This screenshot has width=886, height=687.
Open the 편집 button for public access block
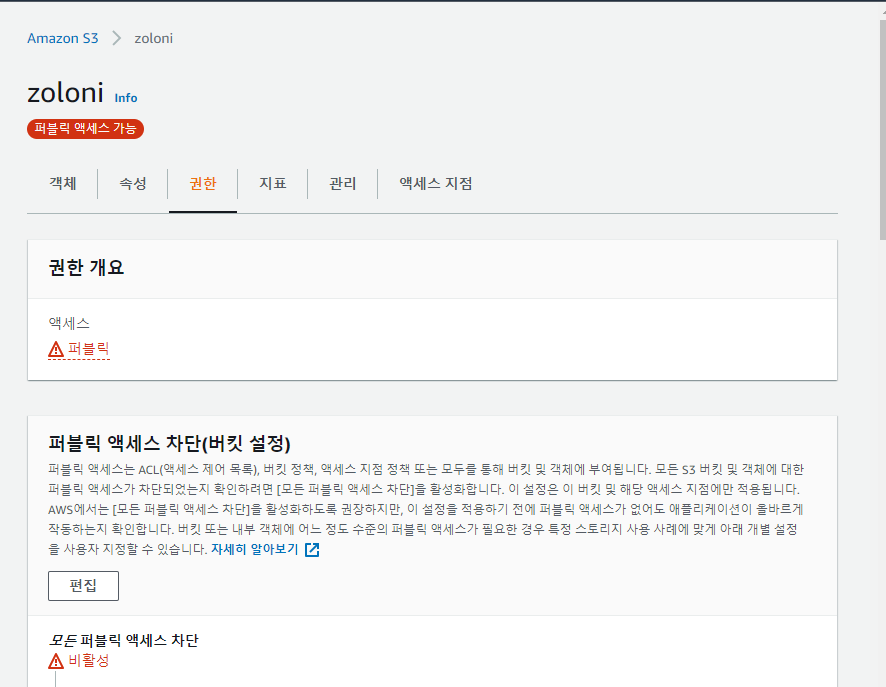84,586
